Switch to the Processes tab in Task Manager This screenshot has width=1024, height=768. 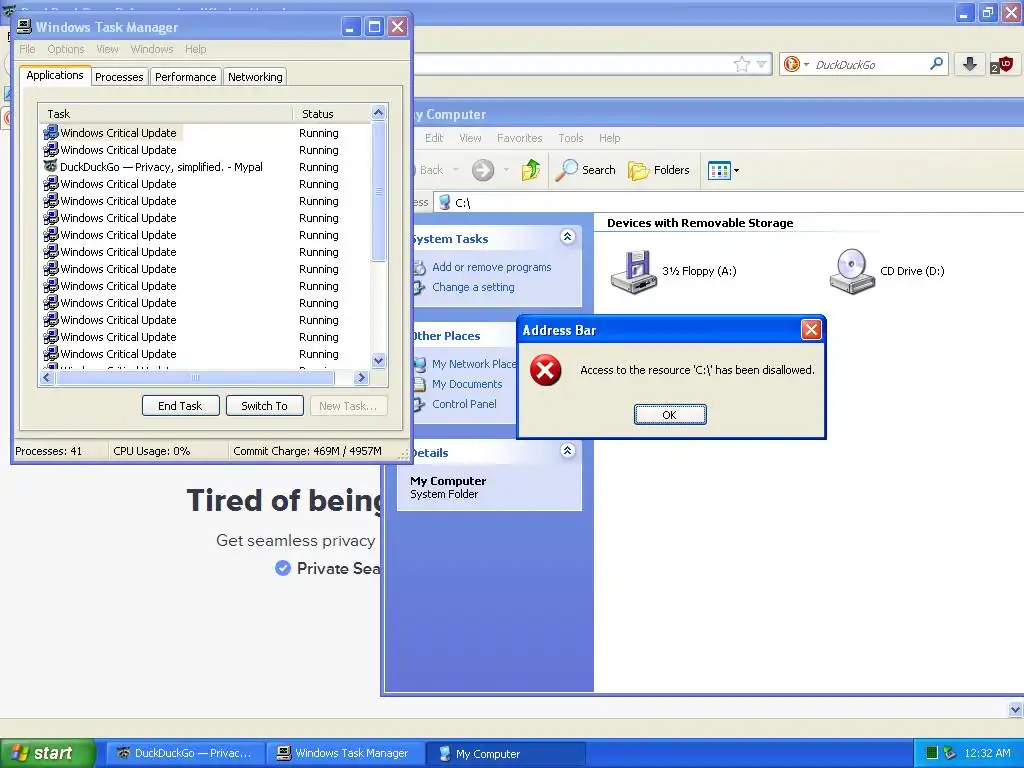(119, 77)
